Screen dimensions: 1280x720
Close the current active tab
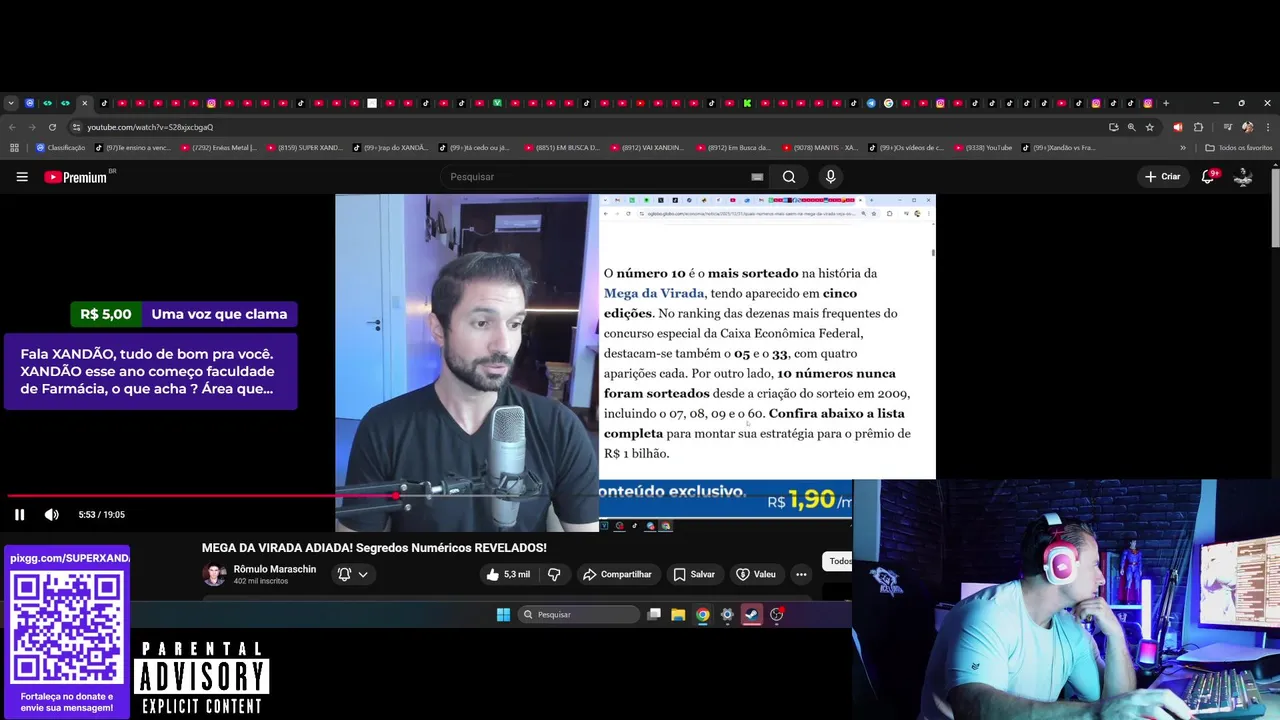tap(85, 103)
